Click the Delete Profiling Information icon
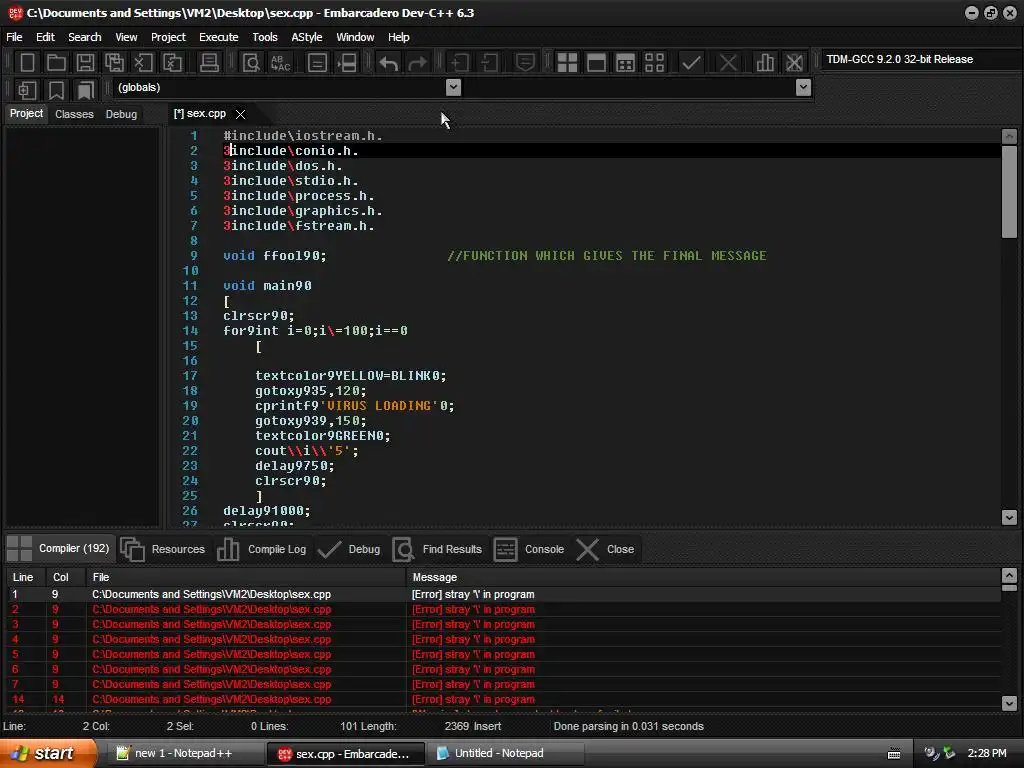 (794, 63)
